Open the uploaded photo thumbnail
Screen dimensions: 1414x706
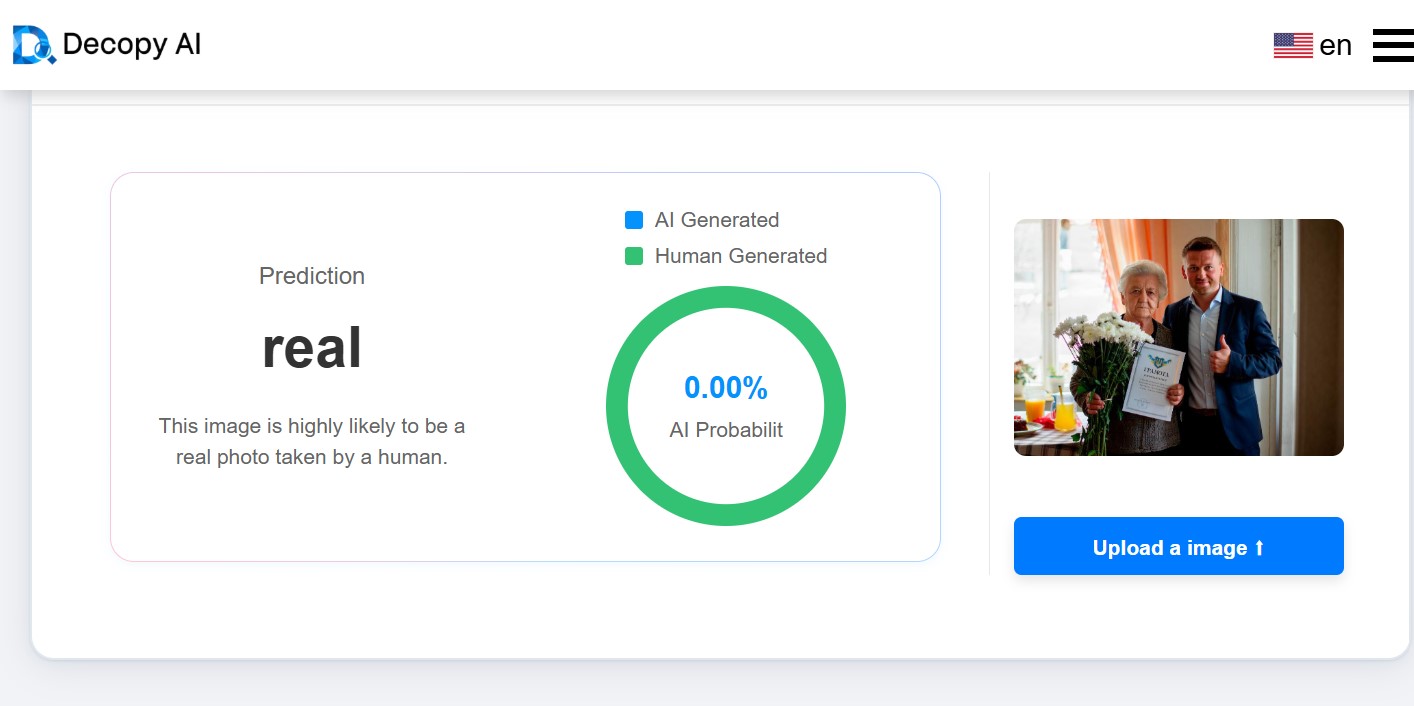coord(1178,337)
